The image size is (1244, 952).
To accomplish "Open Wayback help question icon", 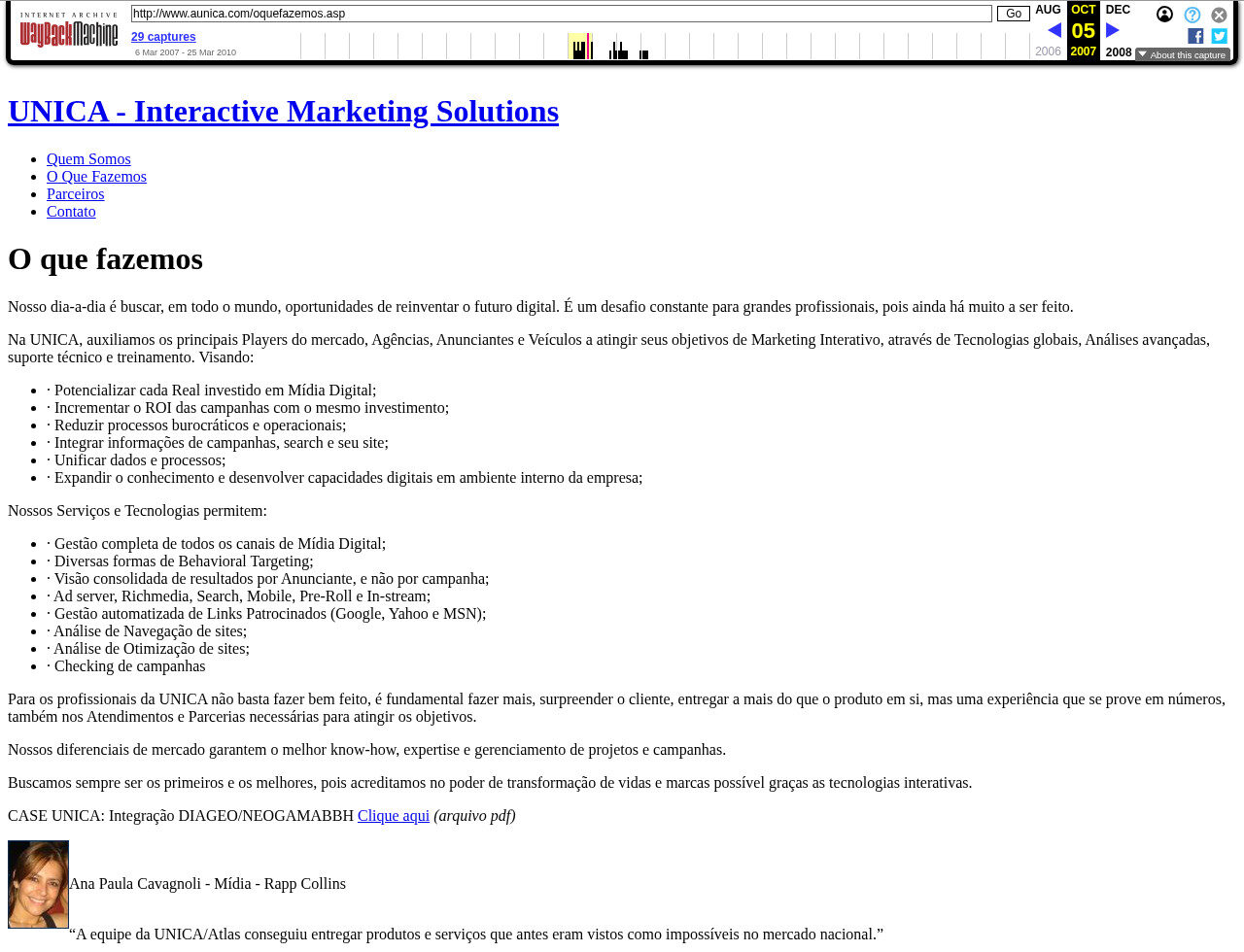I will tap(1192, 15).
